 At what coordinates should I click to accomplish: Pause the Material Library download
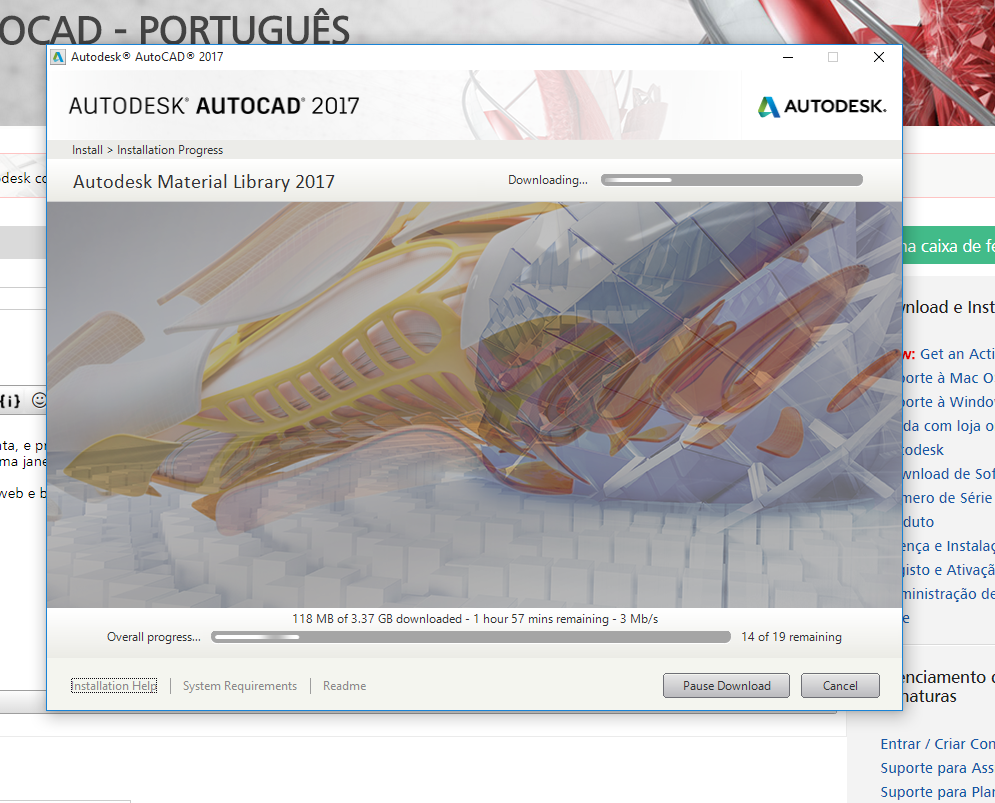coord(726,685)
